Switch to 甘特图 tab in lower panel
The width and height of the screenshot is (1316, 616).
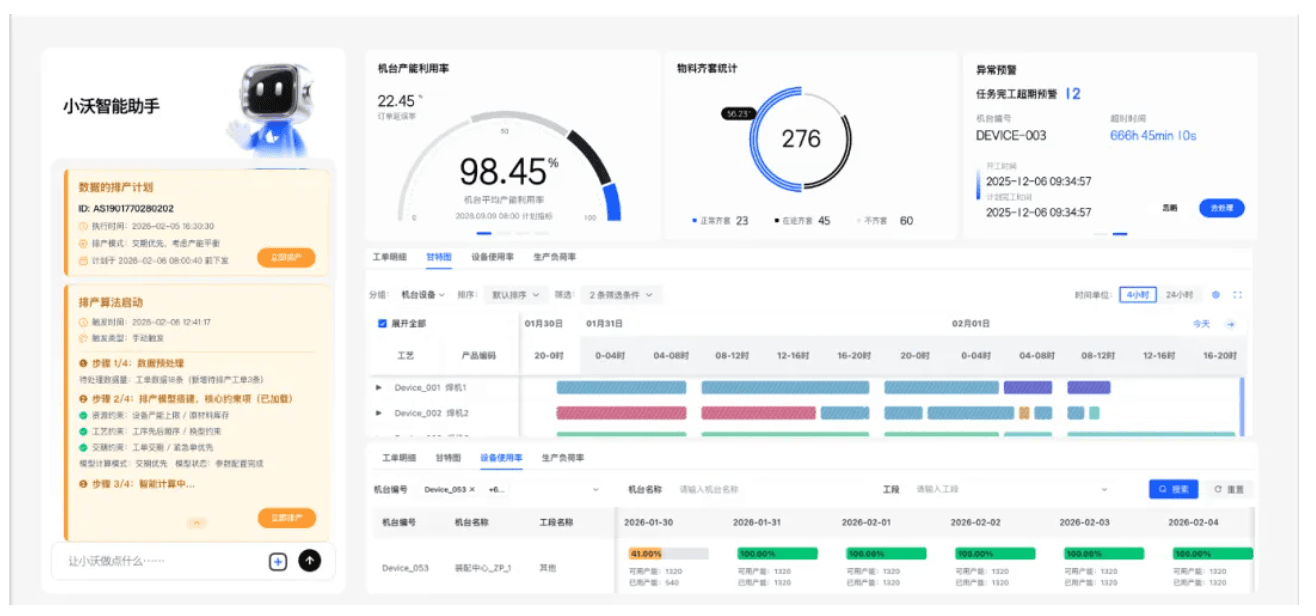[448, 458]
